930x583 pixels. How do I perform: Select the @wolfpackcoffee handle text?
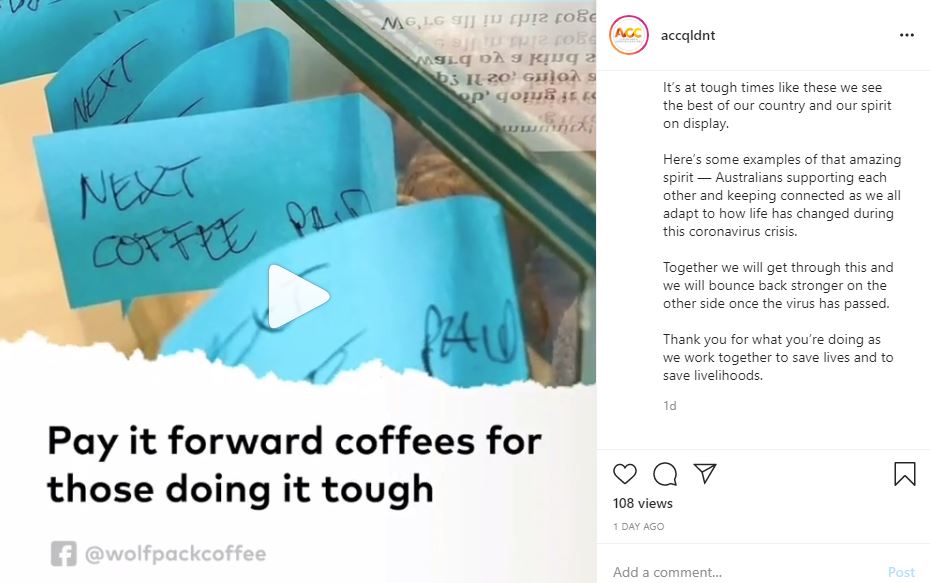(176, 553)
